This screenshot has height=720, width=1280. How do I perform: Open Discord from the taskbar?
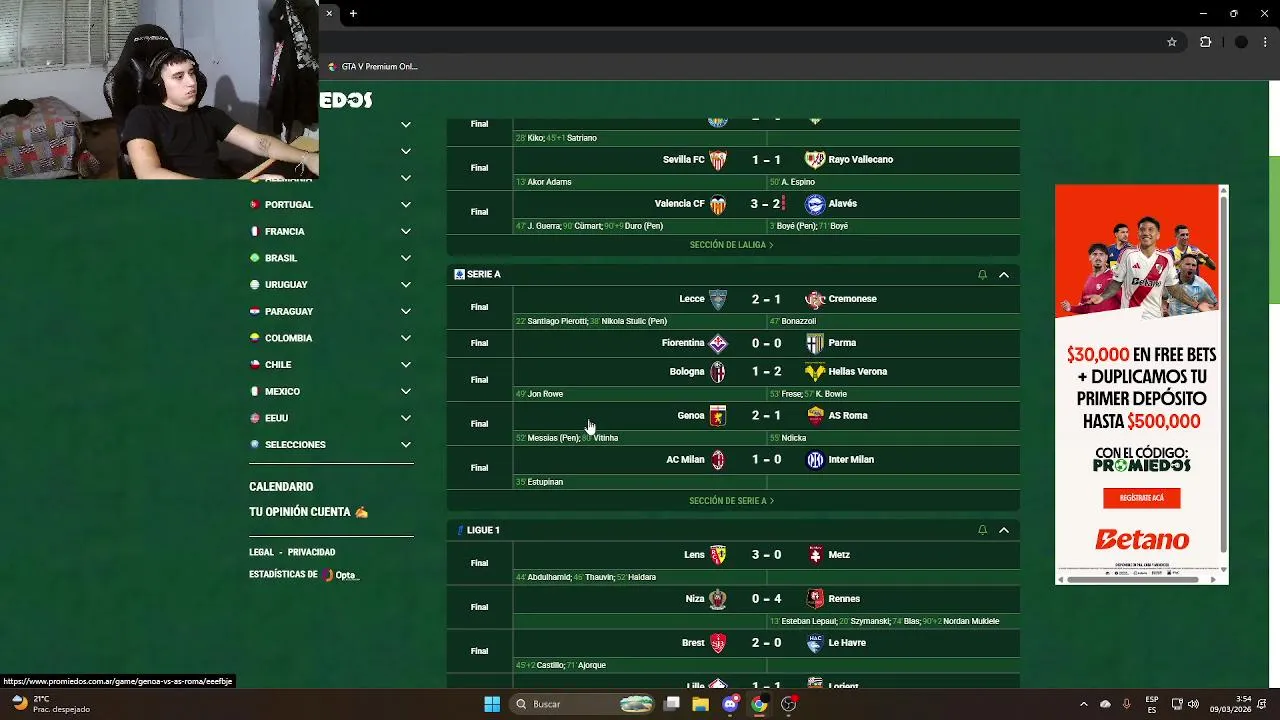pos(730,704)
